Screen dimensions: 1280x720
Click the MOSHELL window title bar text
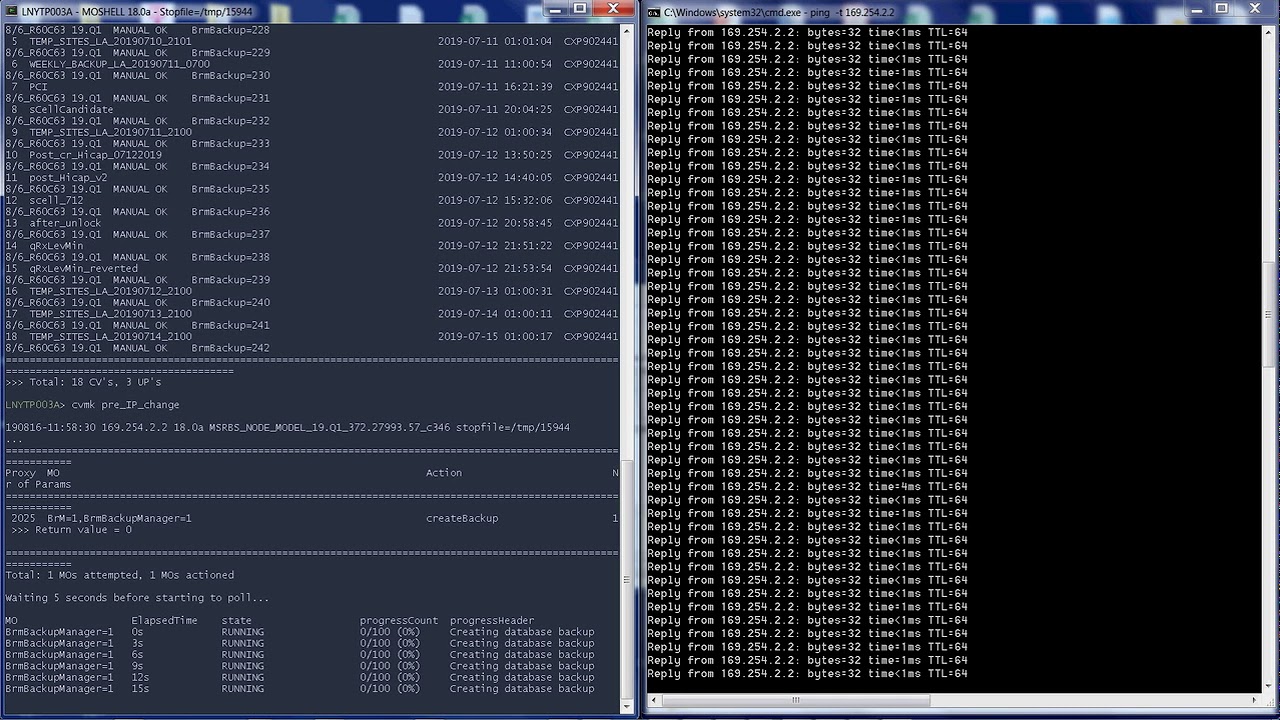tap(137, 12)
